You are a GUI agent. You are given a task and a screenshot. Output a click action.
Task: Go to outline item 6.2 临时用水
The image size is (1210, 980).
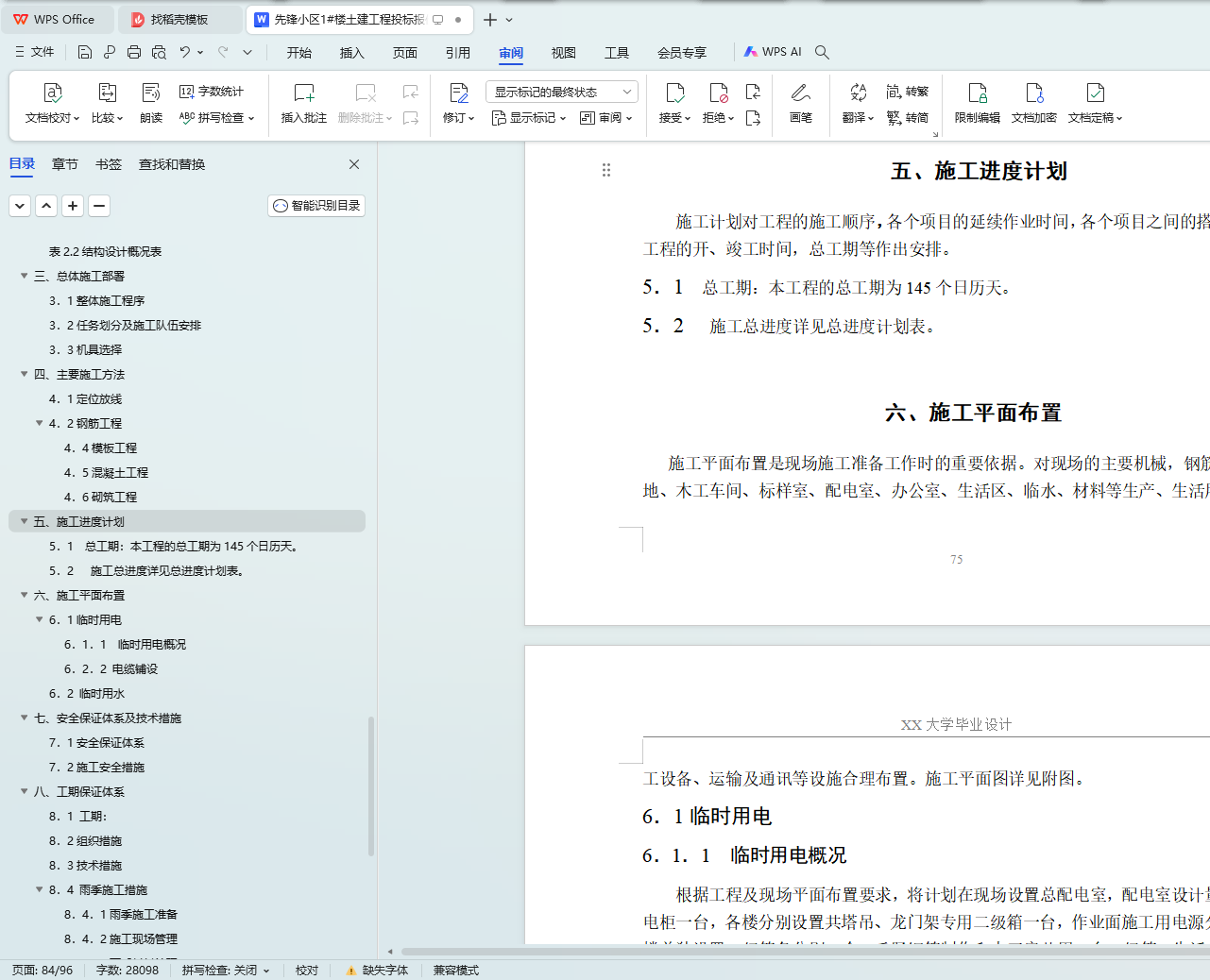[x=87, y=693]
